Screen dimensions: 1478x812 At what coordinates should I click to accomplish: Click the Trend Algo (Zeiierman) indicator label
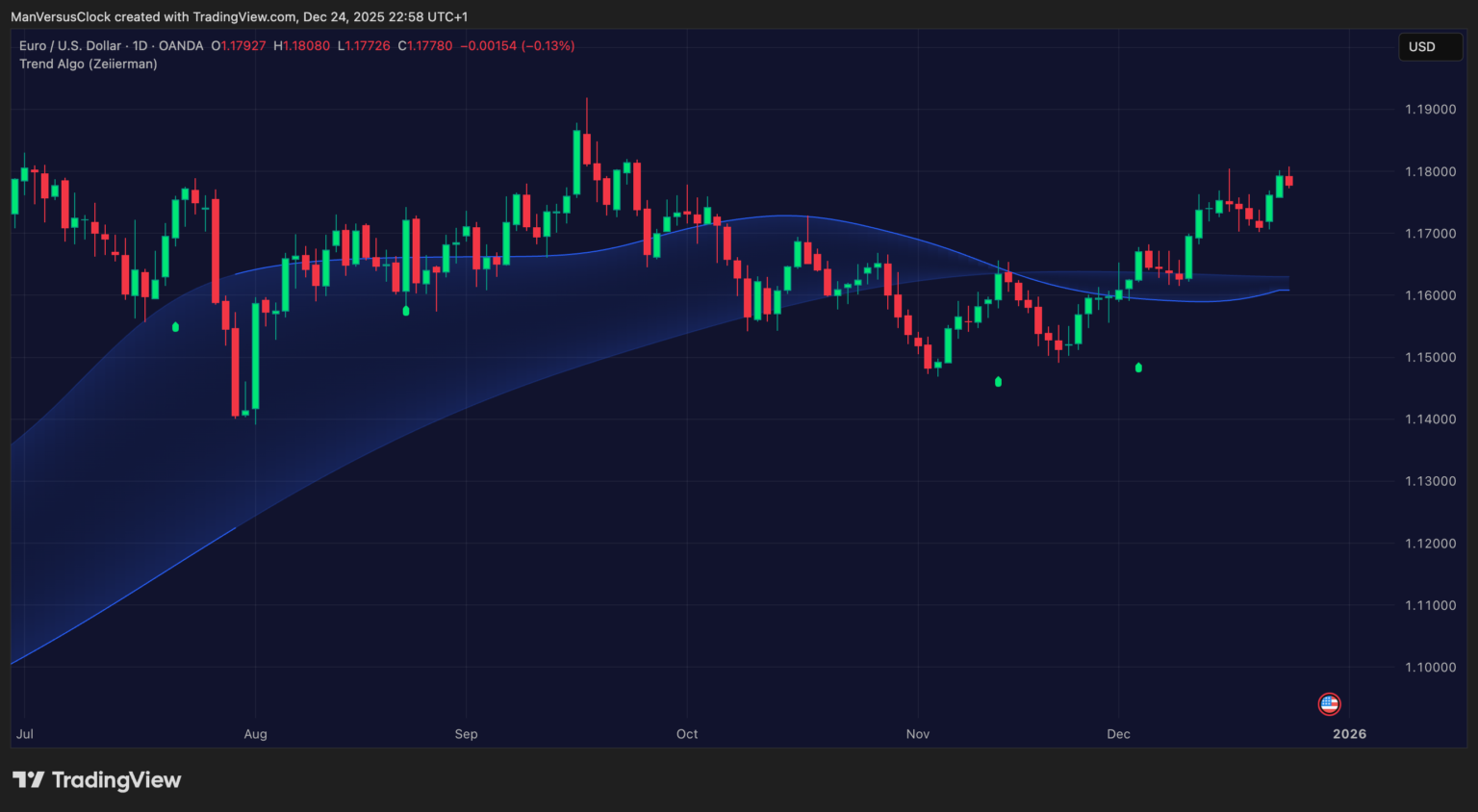coord(89,63)
